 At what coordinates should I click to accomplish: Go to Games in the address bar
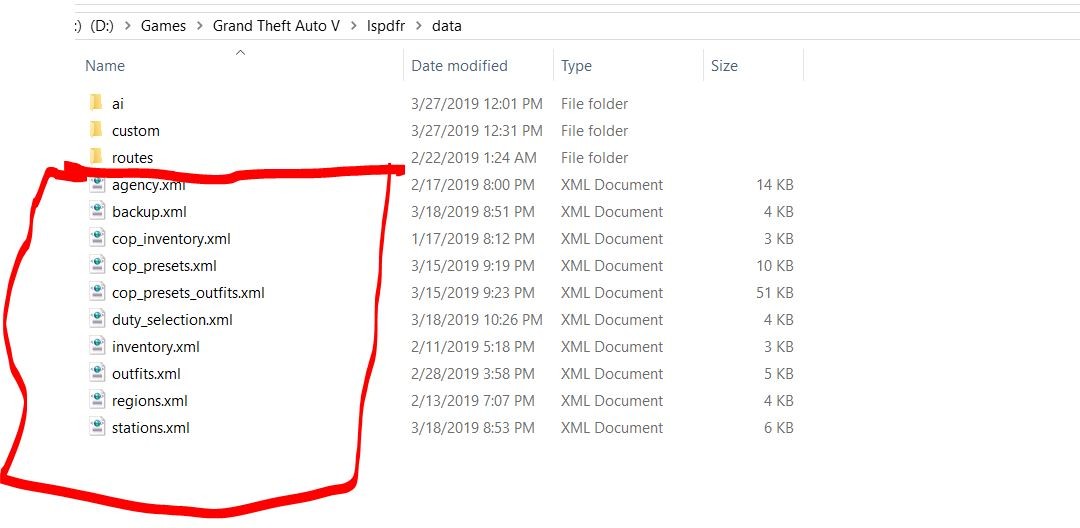[x=163, y=26]
